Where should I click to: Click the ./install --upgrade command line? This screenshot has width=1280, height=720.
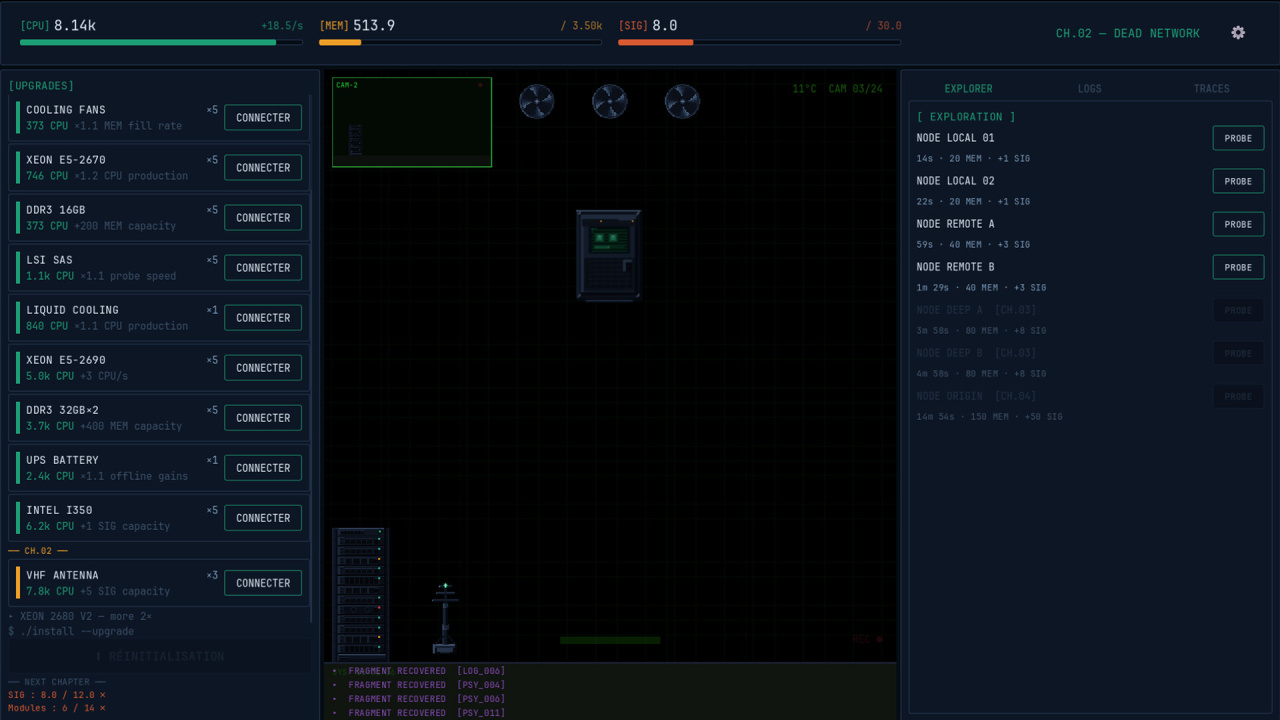71,631
